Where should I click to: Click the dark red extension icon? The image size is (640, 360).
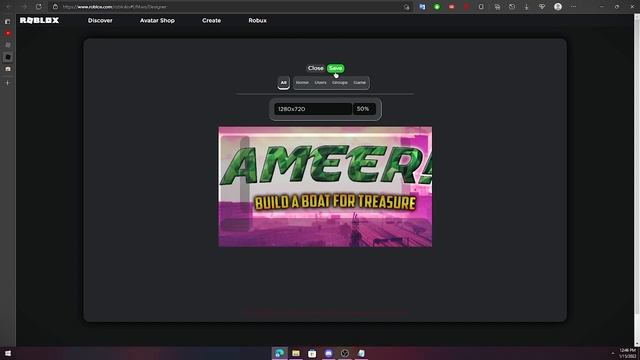[466, 7]
